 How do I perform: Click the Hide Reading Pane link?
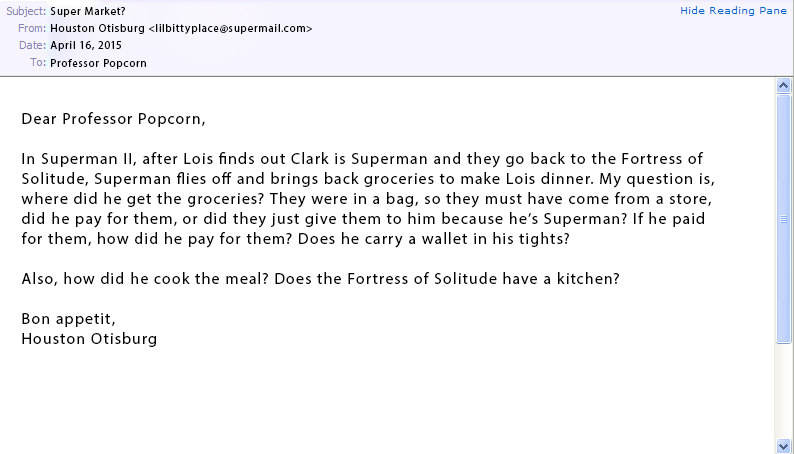(733, 10)
